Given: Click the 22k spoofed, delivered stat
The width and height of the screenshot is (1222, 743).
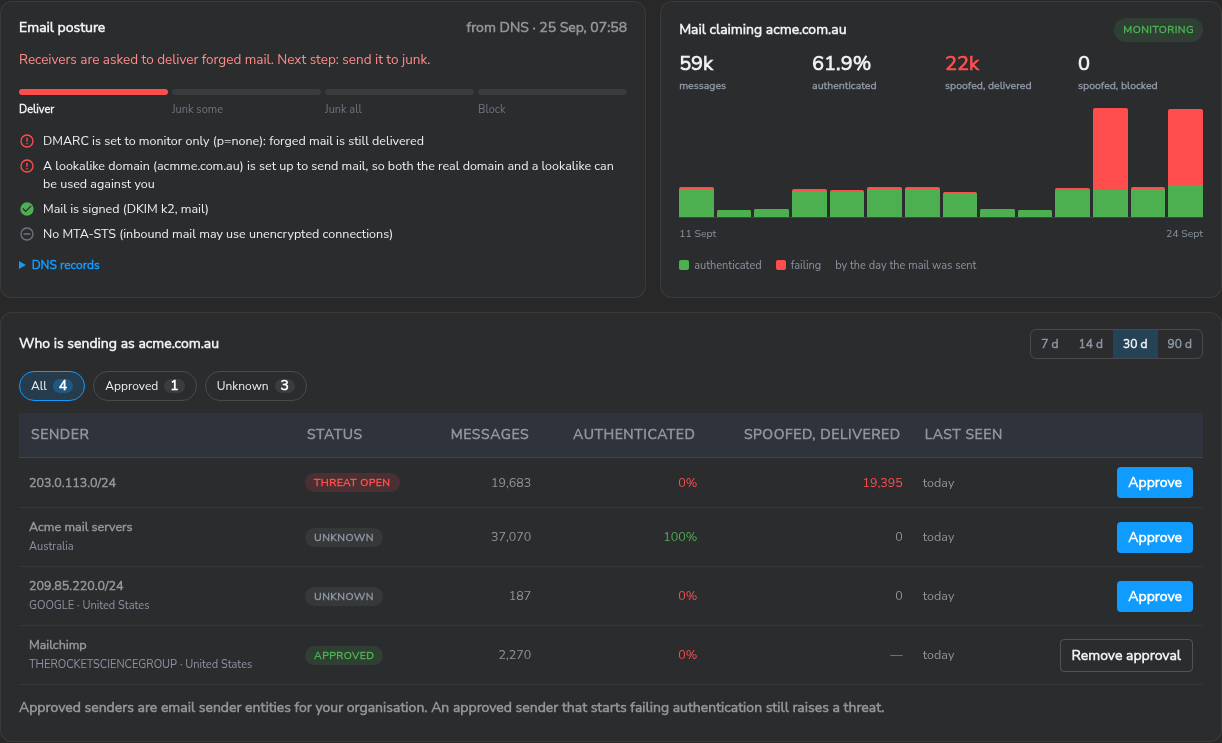Looking at the screenshot, I should coord(962,64).
